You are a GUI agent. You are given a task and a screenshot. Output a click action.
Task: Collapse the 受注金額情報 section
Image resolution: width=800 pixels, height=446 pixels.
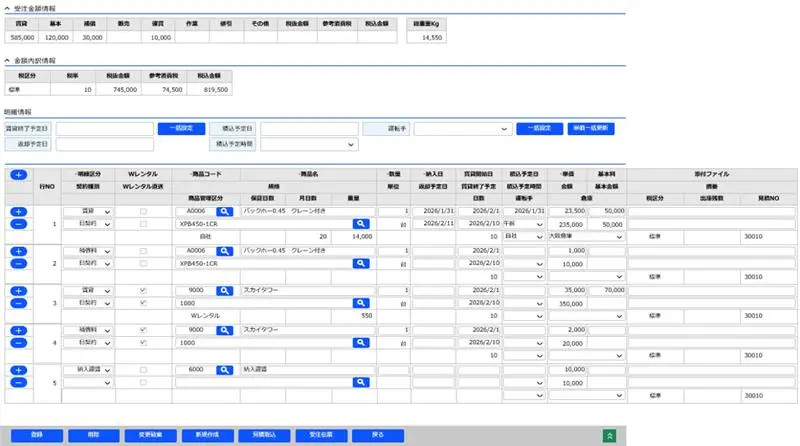point(7,8)
